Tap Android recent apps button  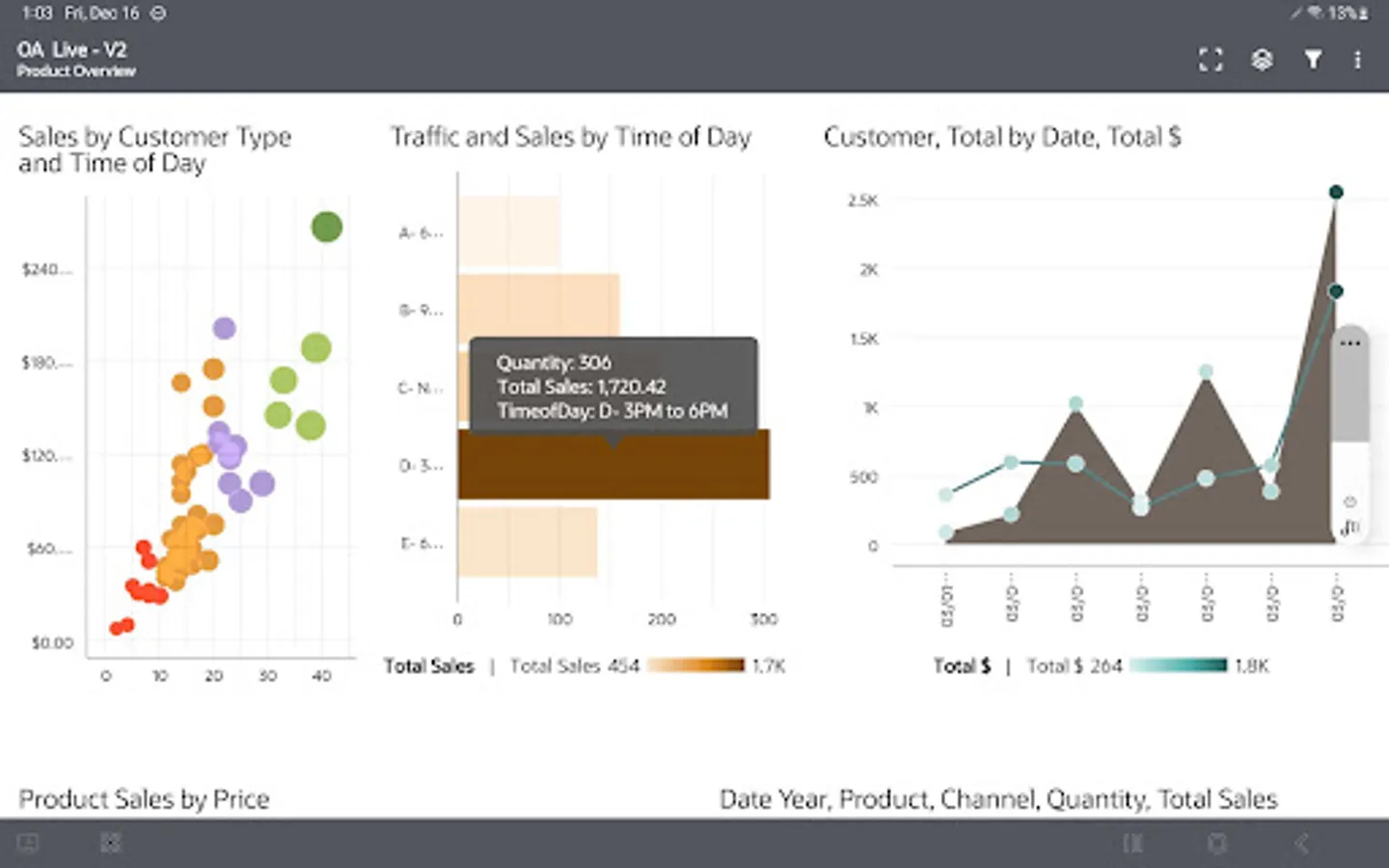(x=1132, y=844)
